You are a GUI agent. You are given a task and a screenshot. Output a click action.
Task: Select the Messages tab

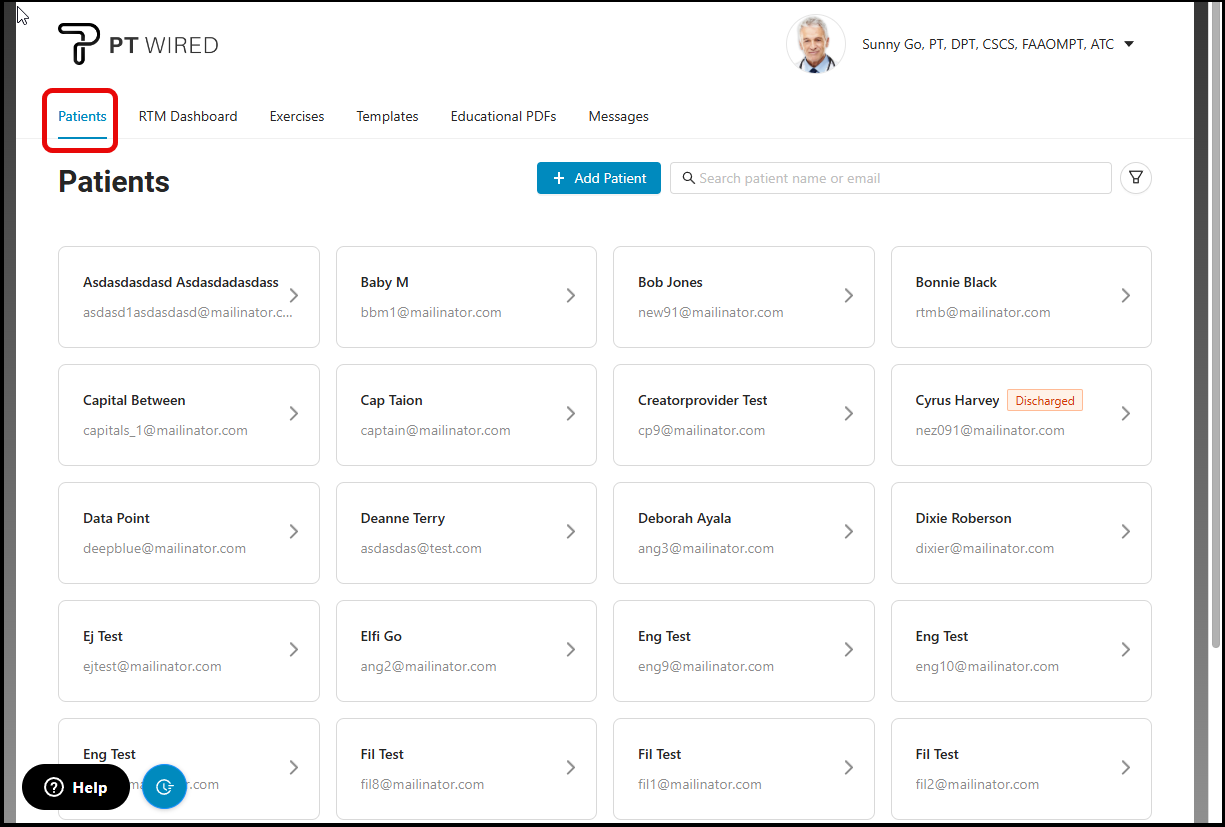tap(618, 117)
